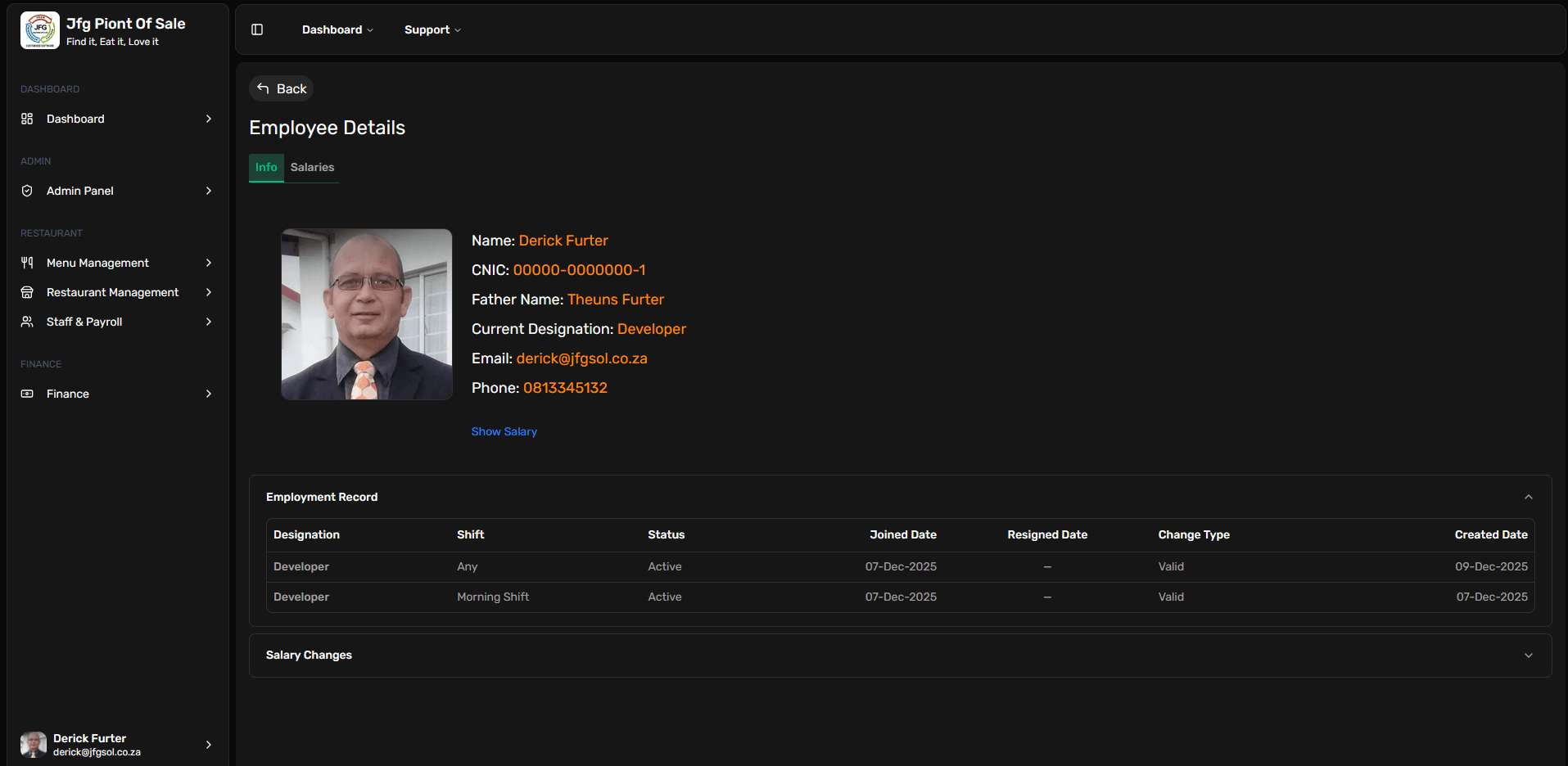Open the Dashboard dropdown in top bar

coord(337,29)
